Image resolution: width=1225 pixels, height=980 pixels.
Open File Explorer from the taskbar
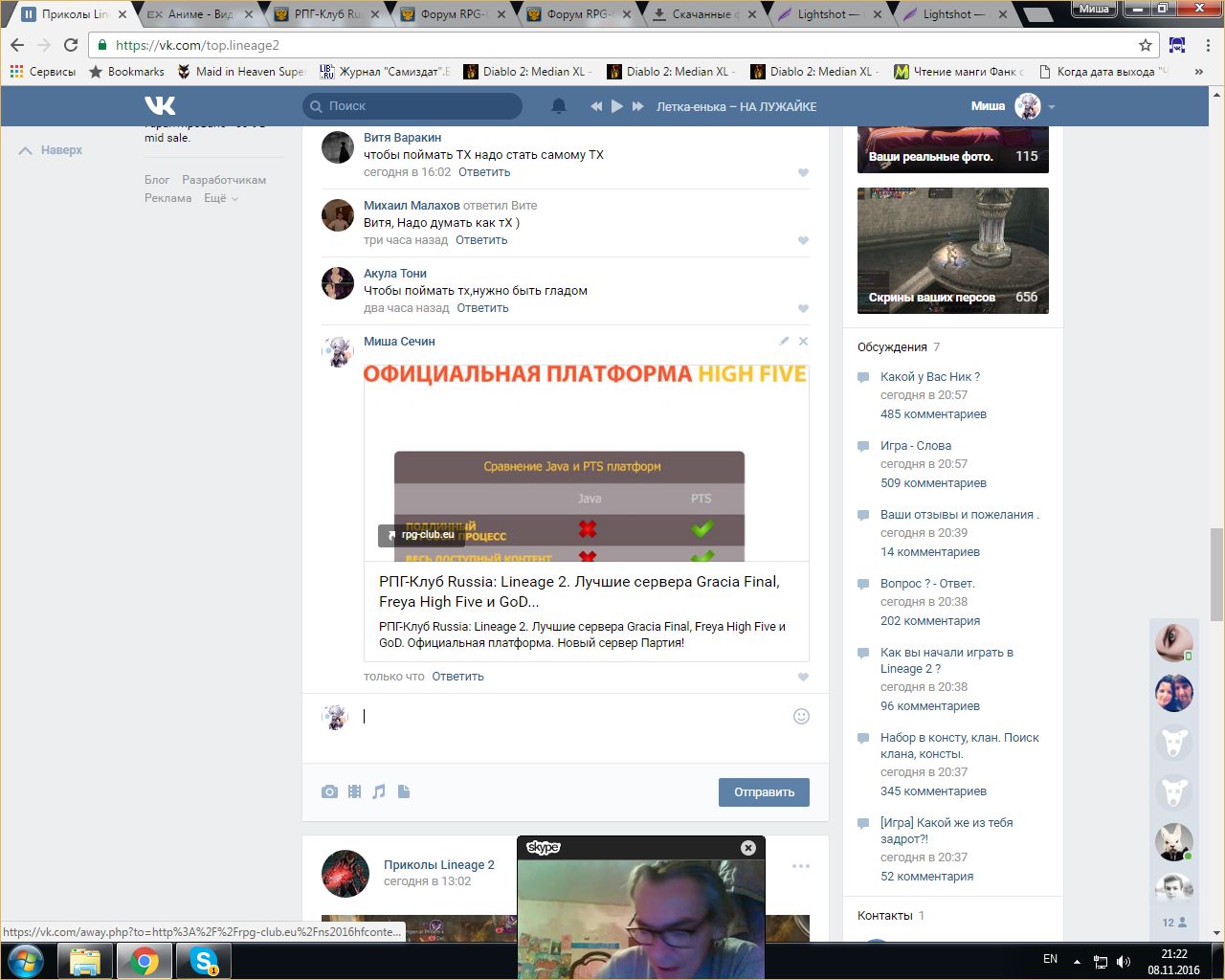coord(85,961)
